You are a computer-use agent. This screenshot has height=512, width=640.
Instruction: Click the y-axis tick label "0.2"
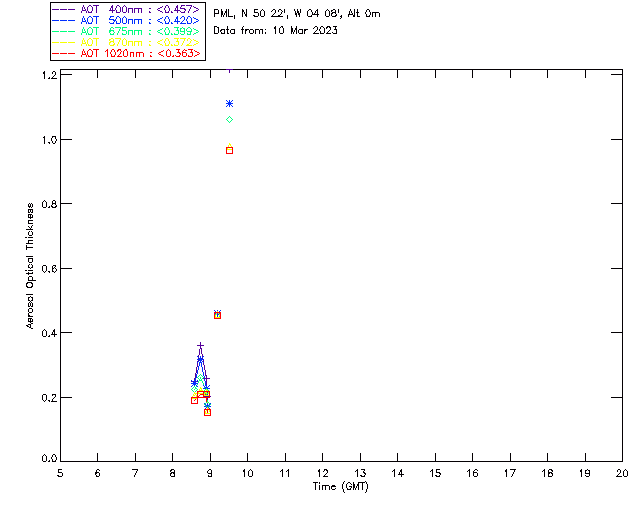(49, 398)
